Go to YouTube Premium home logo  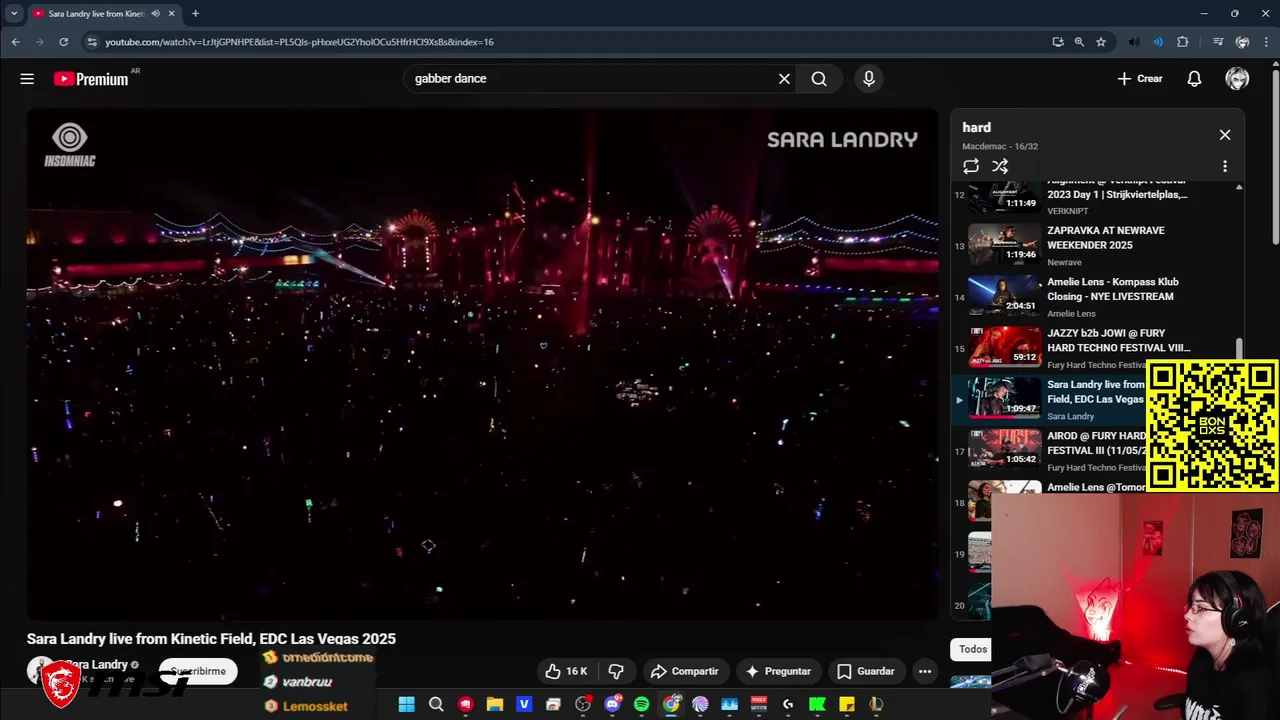tap(91, 79)
